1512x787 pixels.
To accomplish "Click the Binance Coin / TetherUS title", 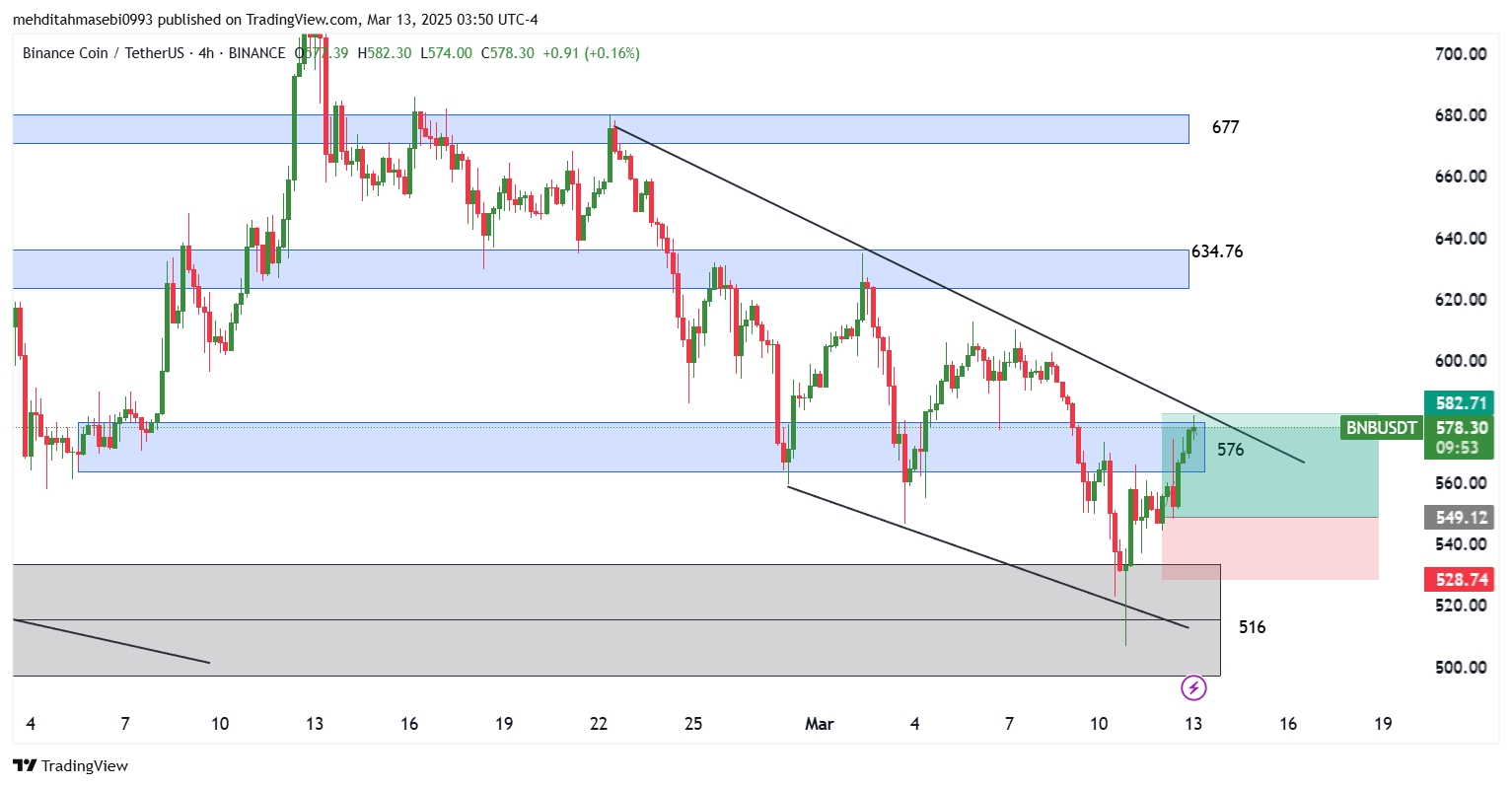I will [103, 53].
